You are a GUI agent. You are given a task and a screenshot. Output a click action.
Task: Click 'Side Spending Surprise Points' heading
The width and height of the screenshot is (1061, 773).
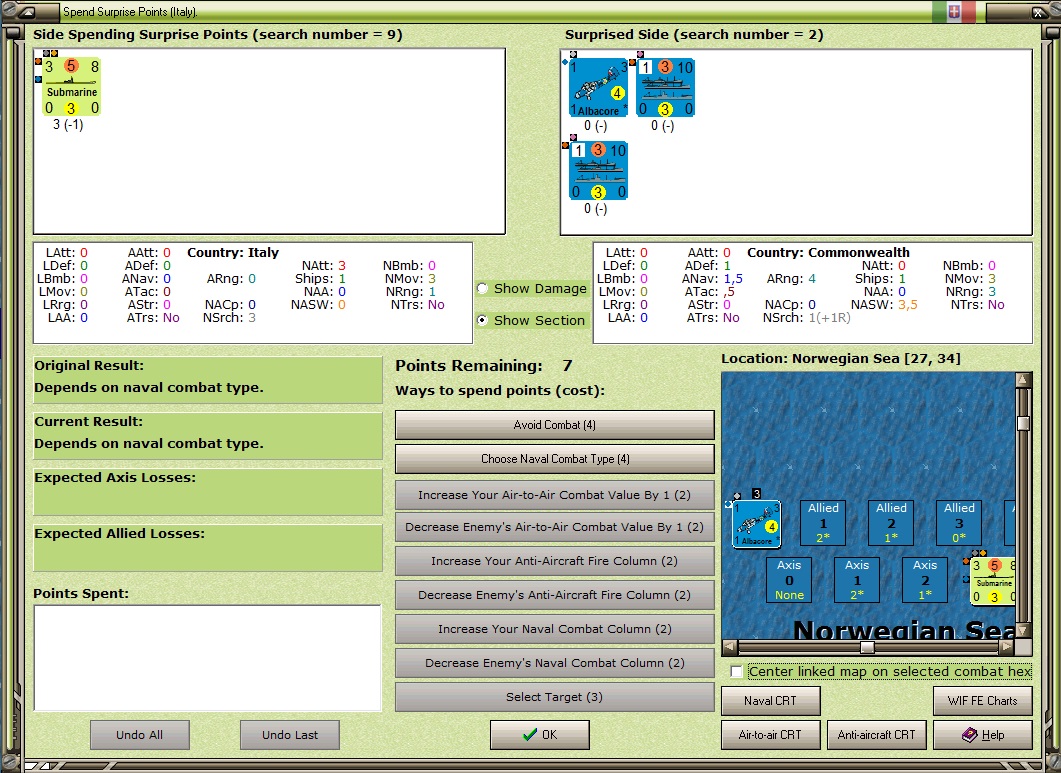click(218, 35)
